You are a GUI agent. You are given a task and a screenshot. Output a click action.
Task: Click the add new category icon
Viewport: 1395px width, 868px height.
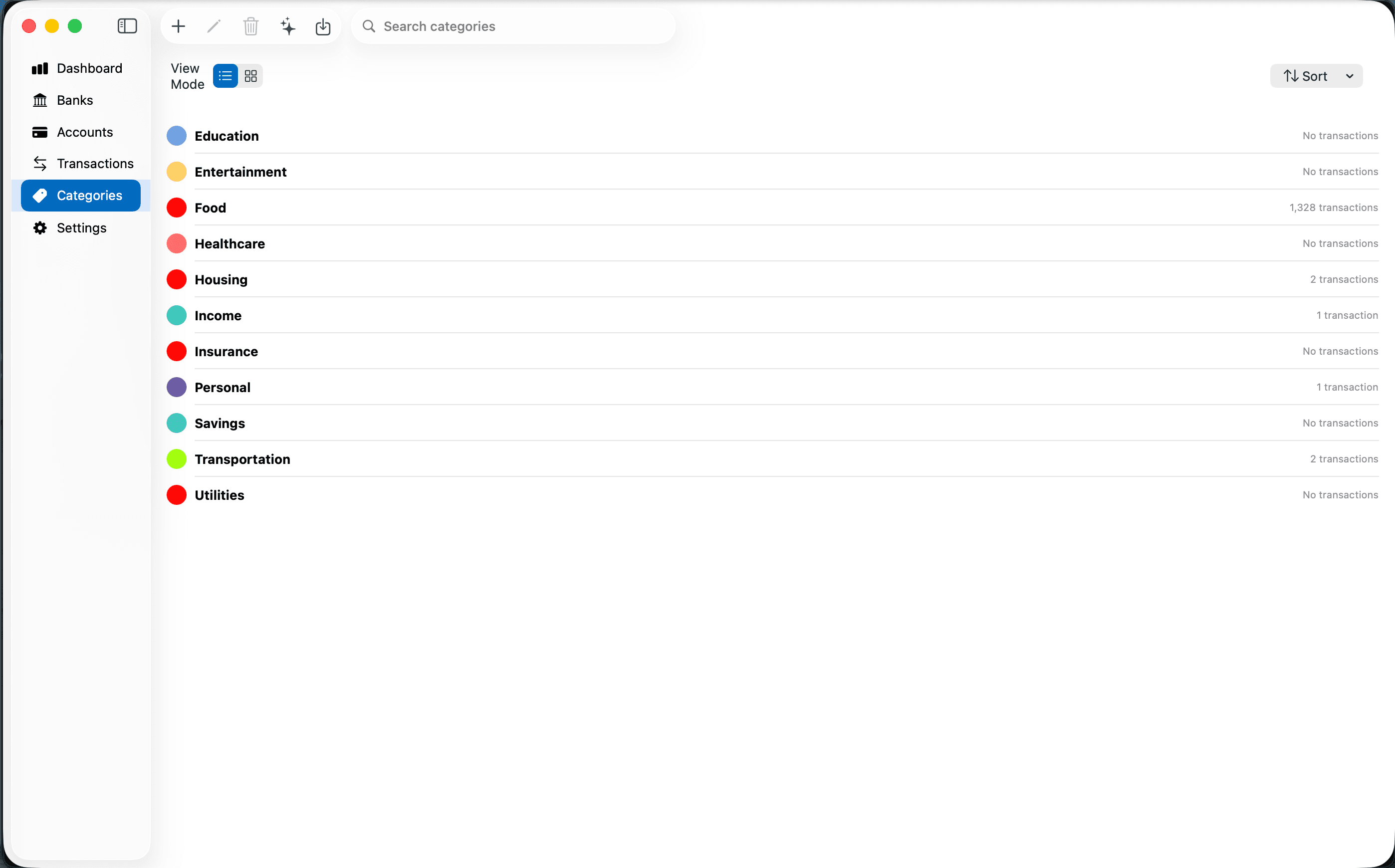tap(178, 26)
